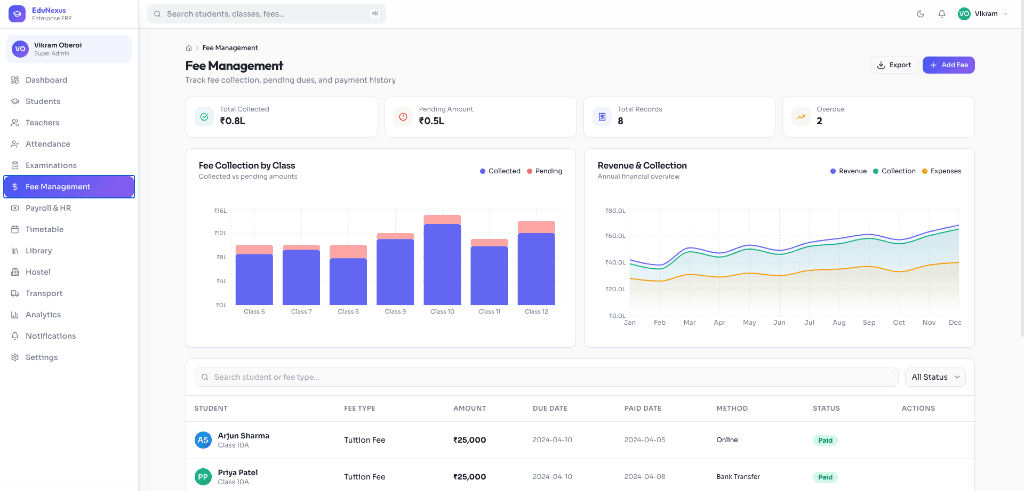Toggle Revenue legend in line chart
Viewport: 1024px width, 491px height.
848,171
